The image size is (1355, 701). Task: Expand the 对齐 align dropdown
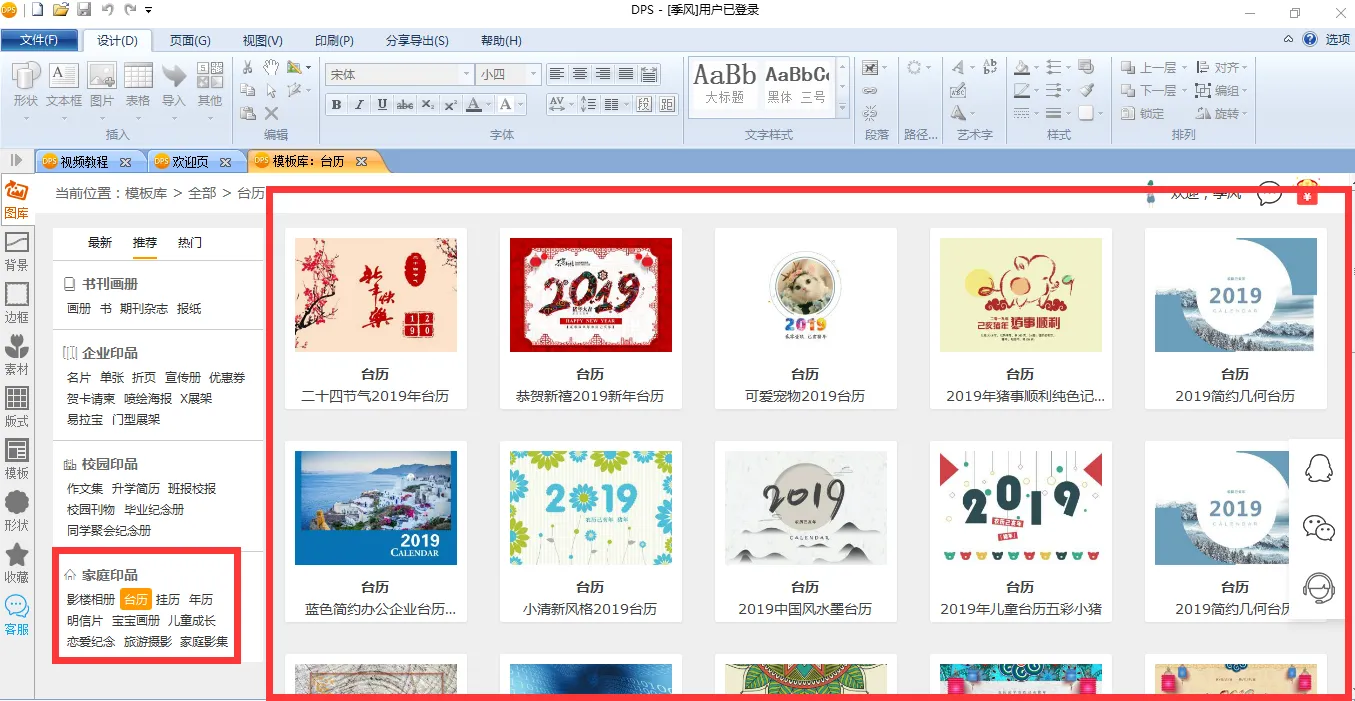pos(1245,68)
